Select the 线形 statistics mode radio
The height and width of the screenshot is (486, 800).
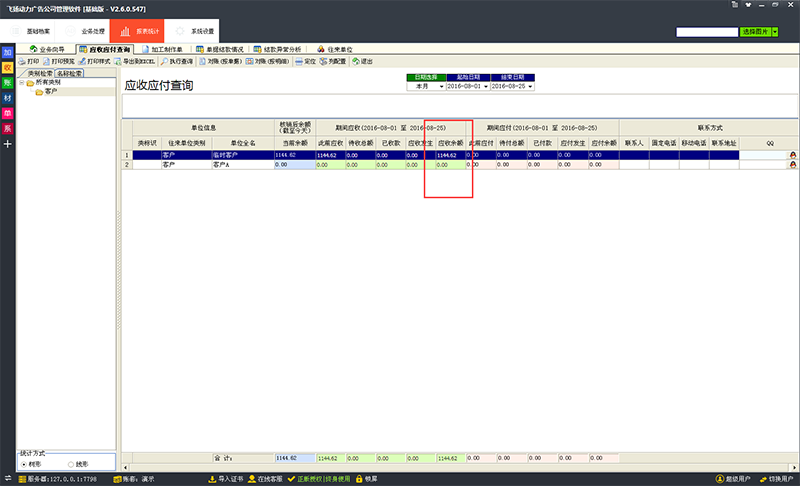[x=68, y=464]
